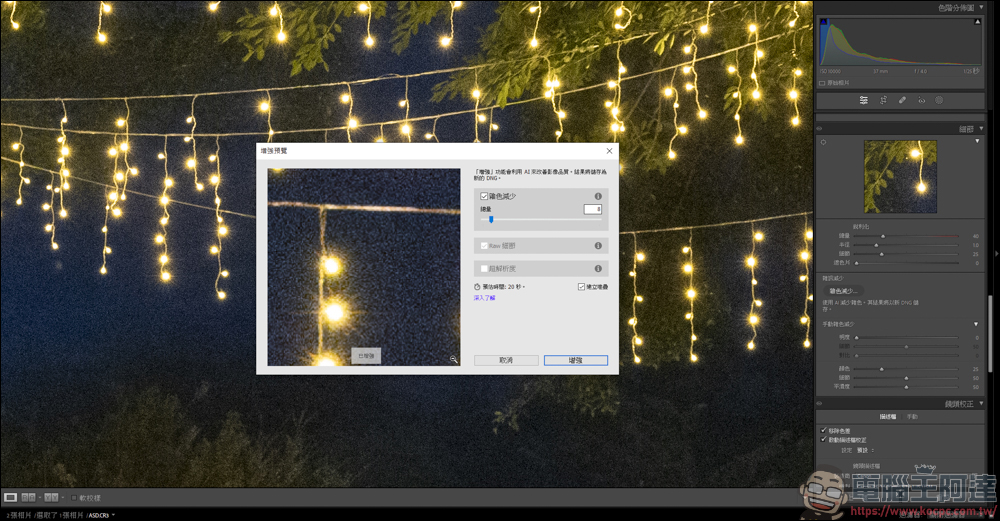
Task: Click 平滑度 slider handle
Action: point(906,387)
